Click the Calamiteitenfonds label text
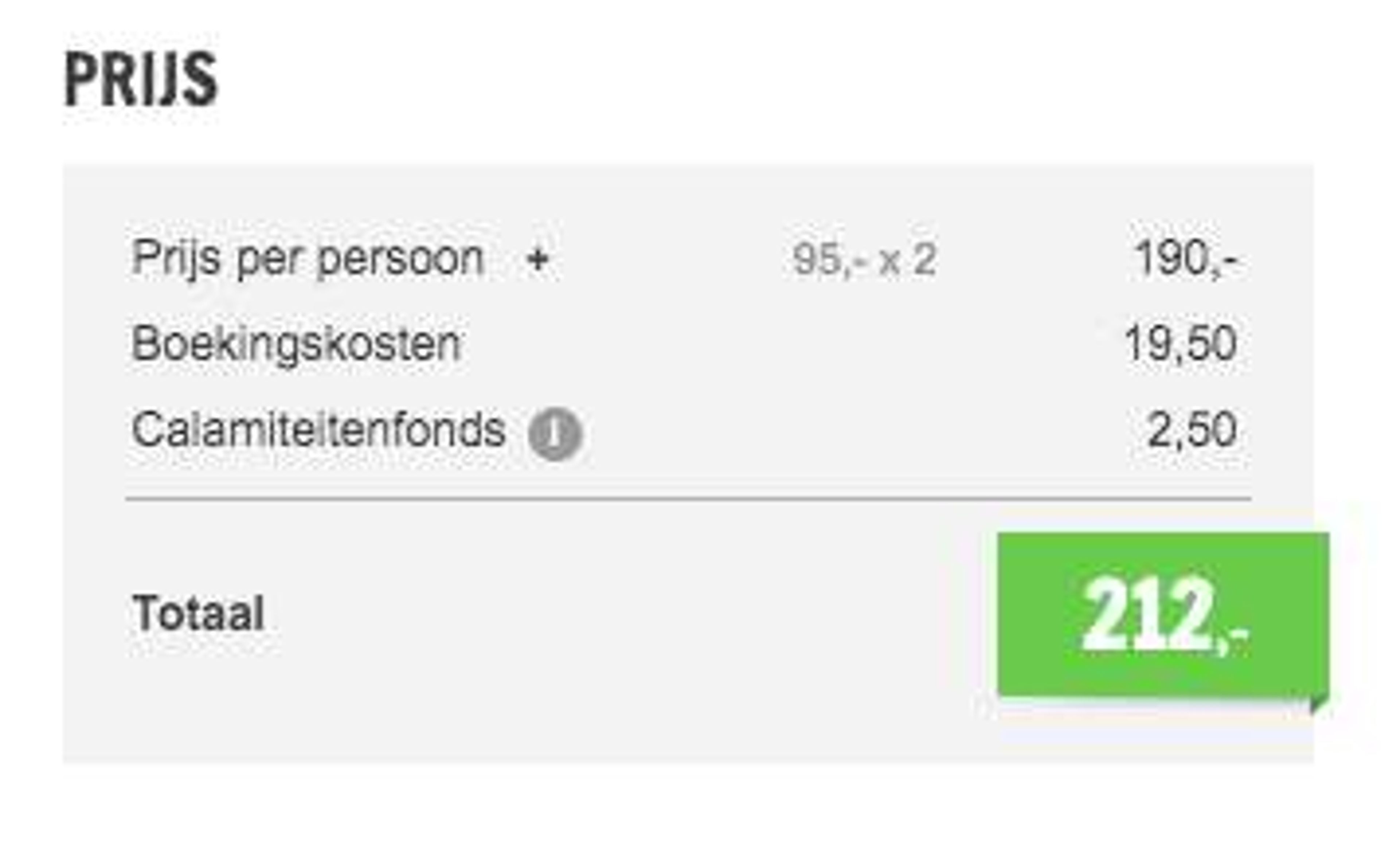Image resolution: width=1400 pixels, height=841 pixels. coord(318,430)
